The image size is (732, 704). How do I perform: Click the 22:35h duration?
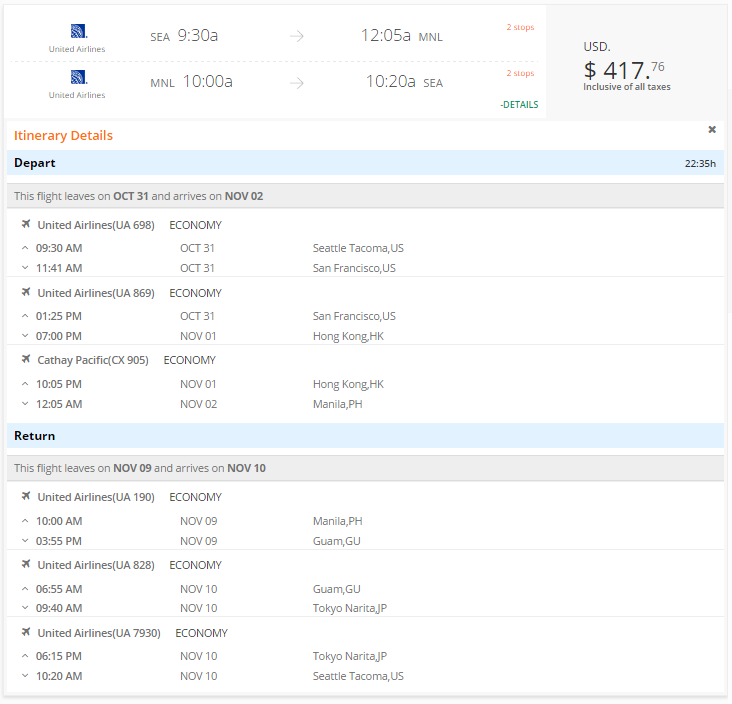point(700,163)
